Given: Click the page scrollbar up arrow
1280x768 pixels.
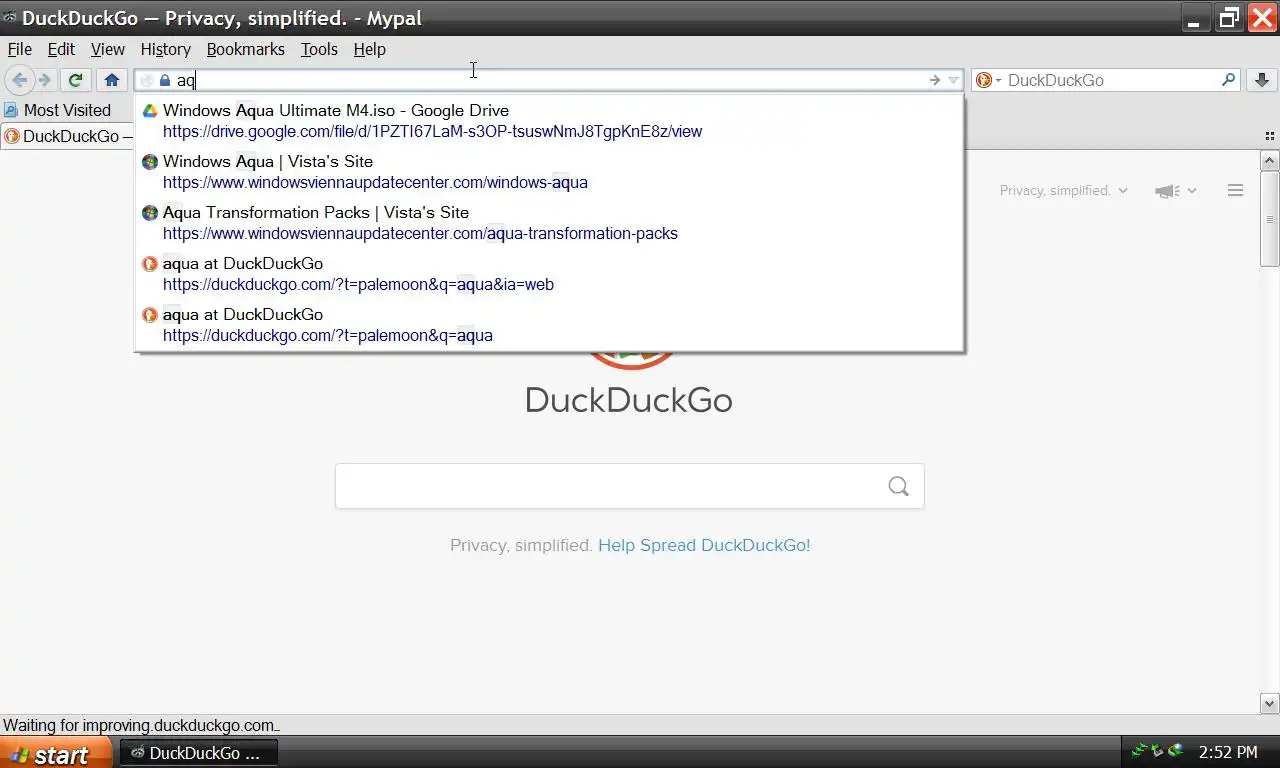Looking at the screenshot, I should click(x=1270, y=161).
